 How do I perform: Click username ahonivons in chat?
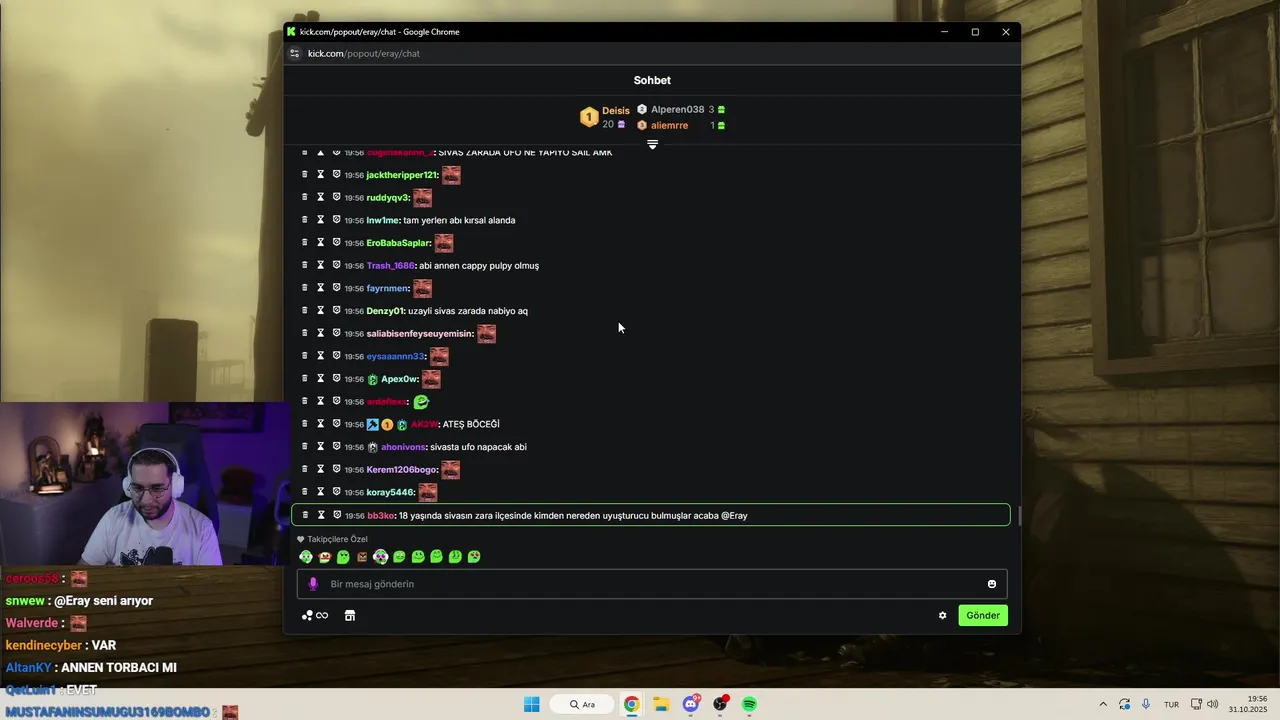coord(403,447)
